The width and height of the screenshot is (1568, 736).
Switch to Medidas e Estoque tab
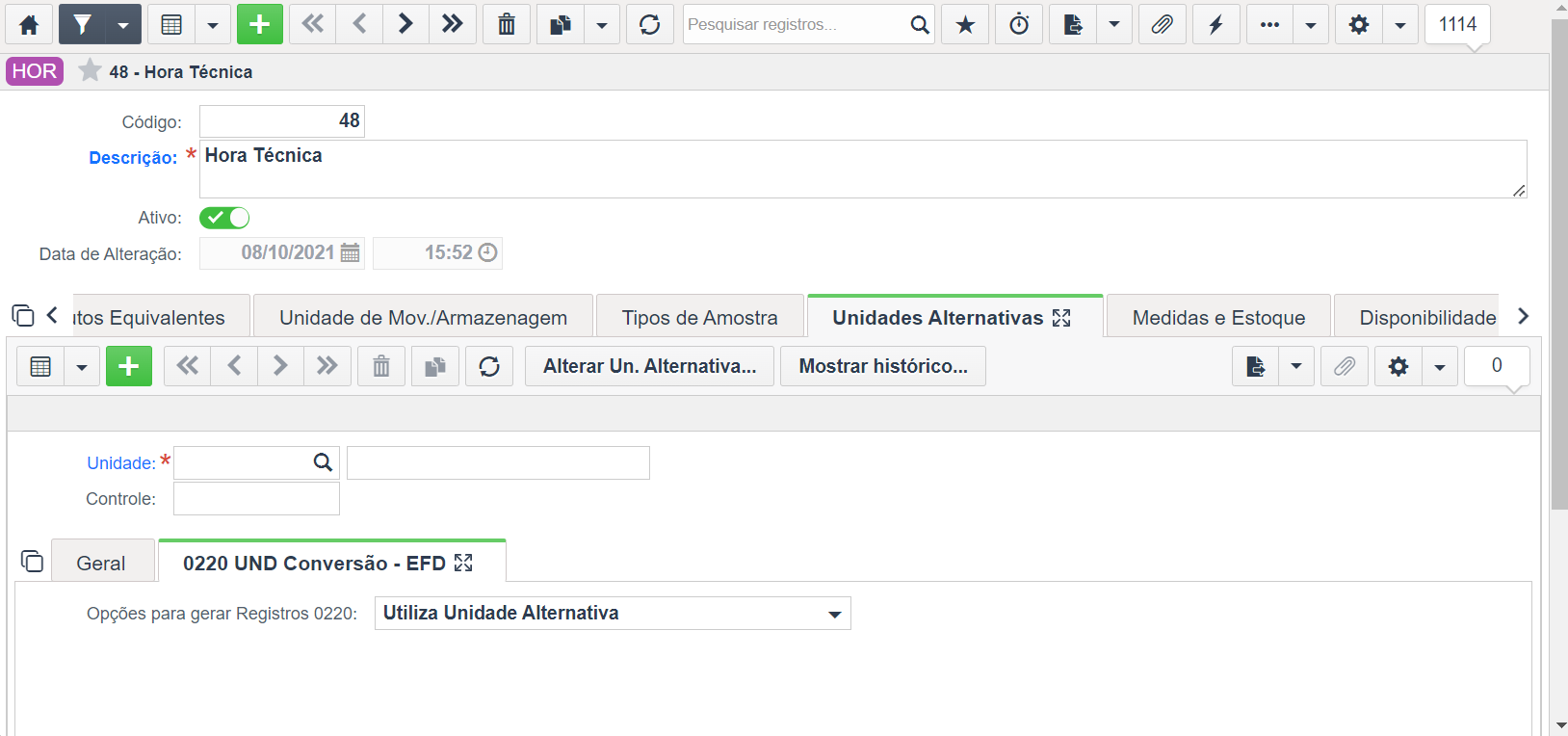1218,317
